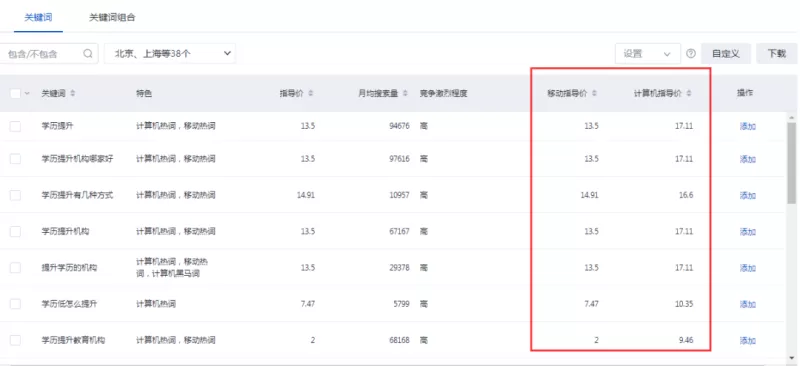Check the 学历提升机构哪家好 row checkbox
Screen dimensions: 800x366
(15, 159)
